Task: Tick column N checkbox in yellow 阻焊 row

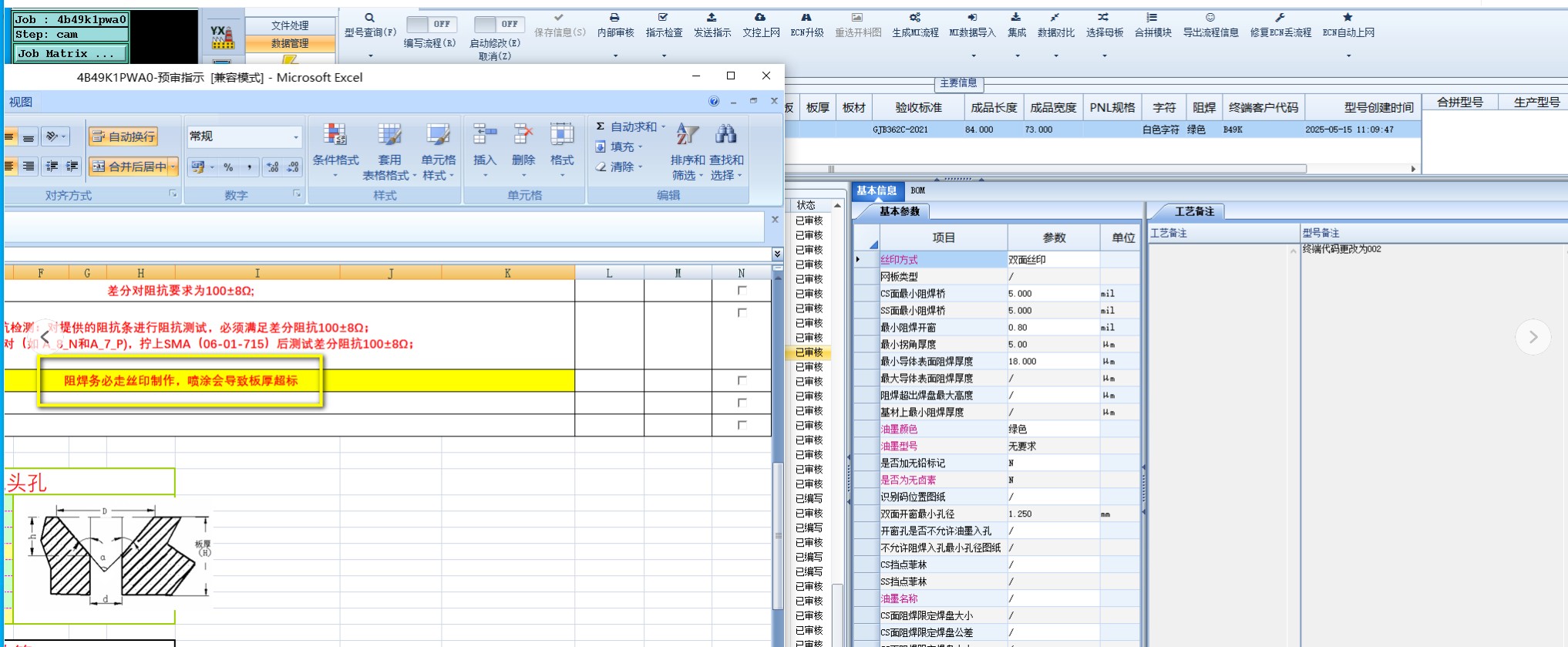Action: click(x=742, y=380)
